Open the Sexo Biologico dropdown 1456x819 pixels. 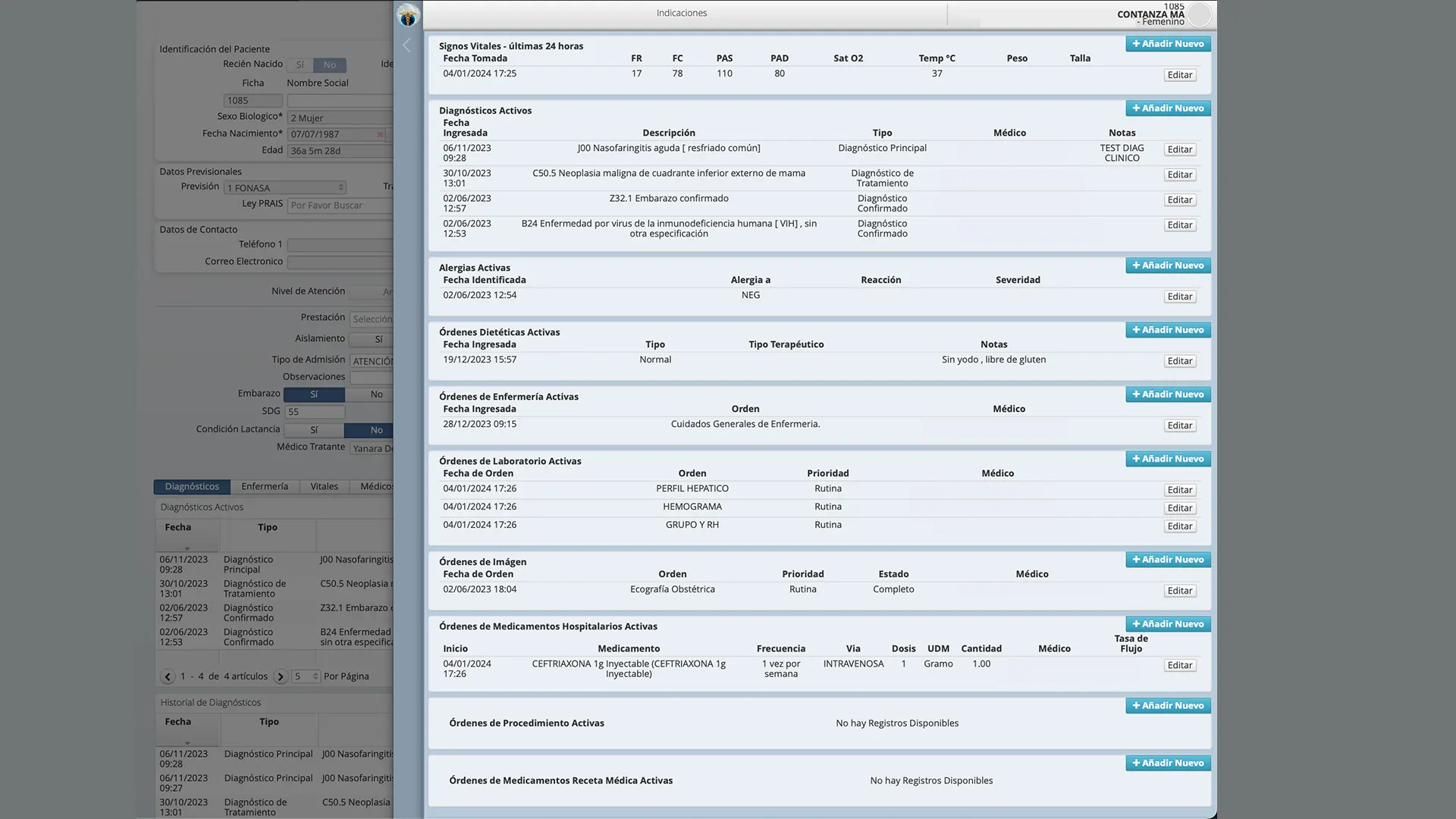pyautogui.click(x=340, y=118)
